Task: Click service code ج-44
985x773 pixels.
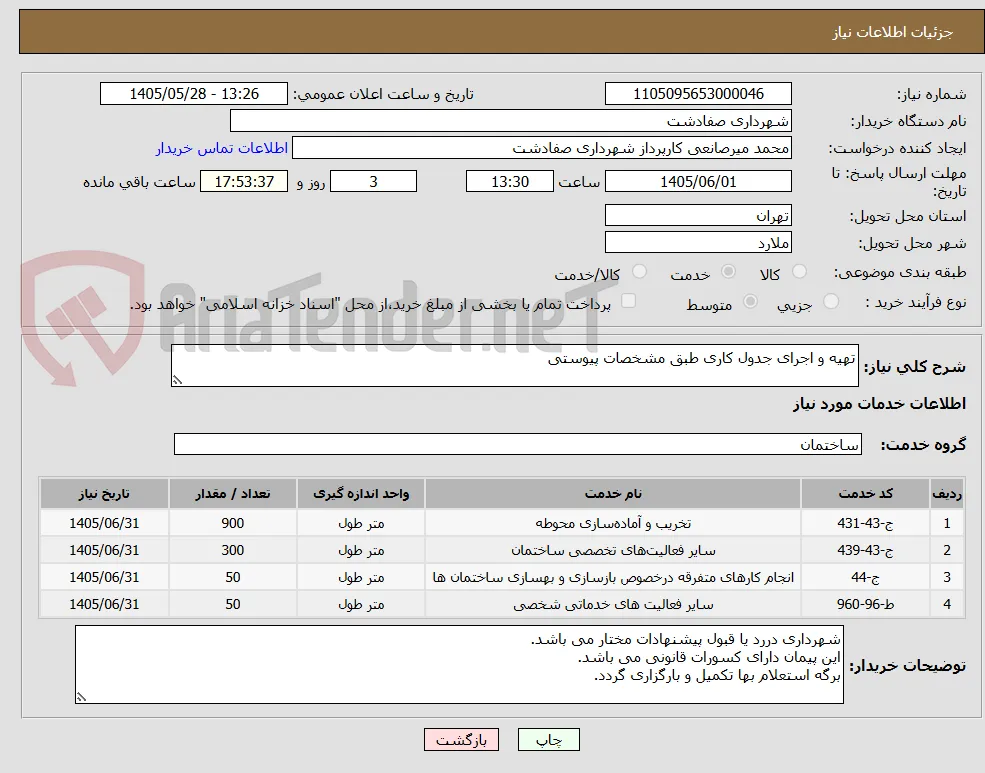Action: pyautogui.click(x=865, y=577)
